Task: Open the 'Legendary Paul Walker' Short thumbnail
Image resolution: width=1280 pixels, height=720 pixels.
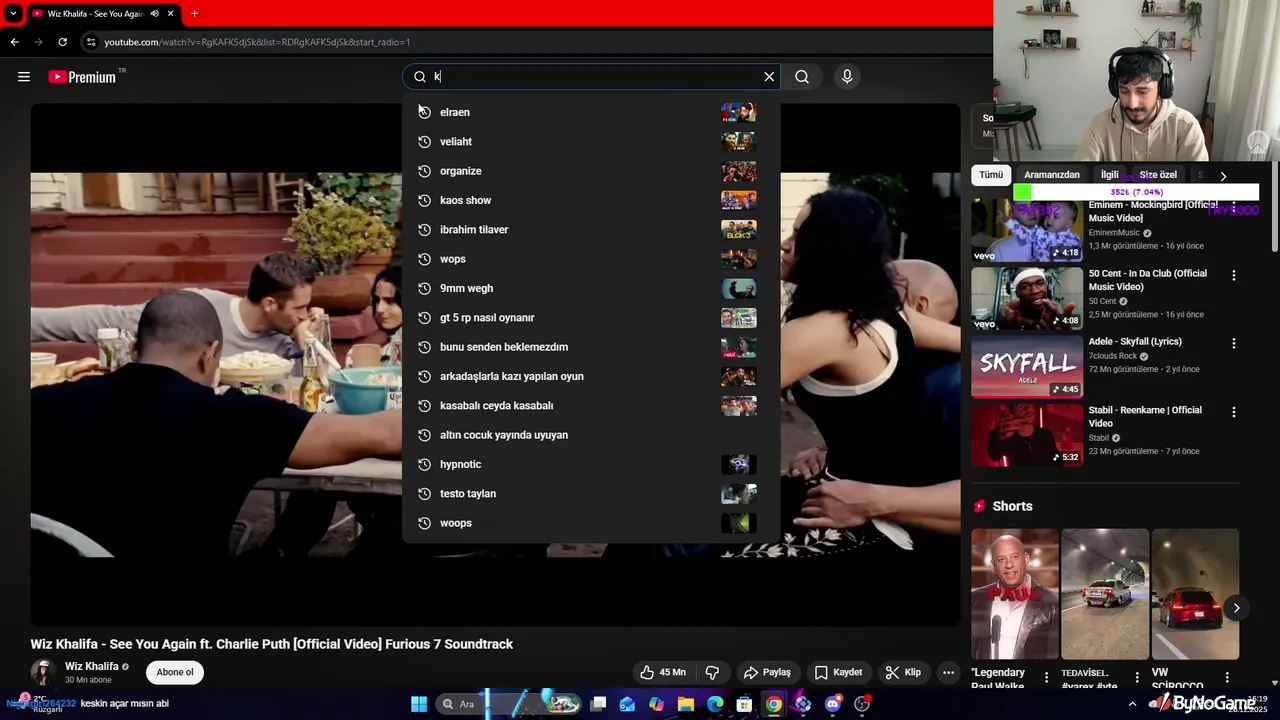Action: [x=1015, y=594]
